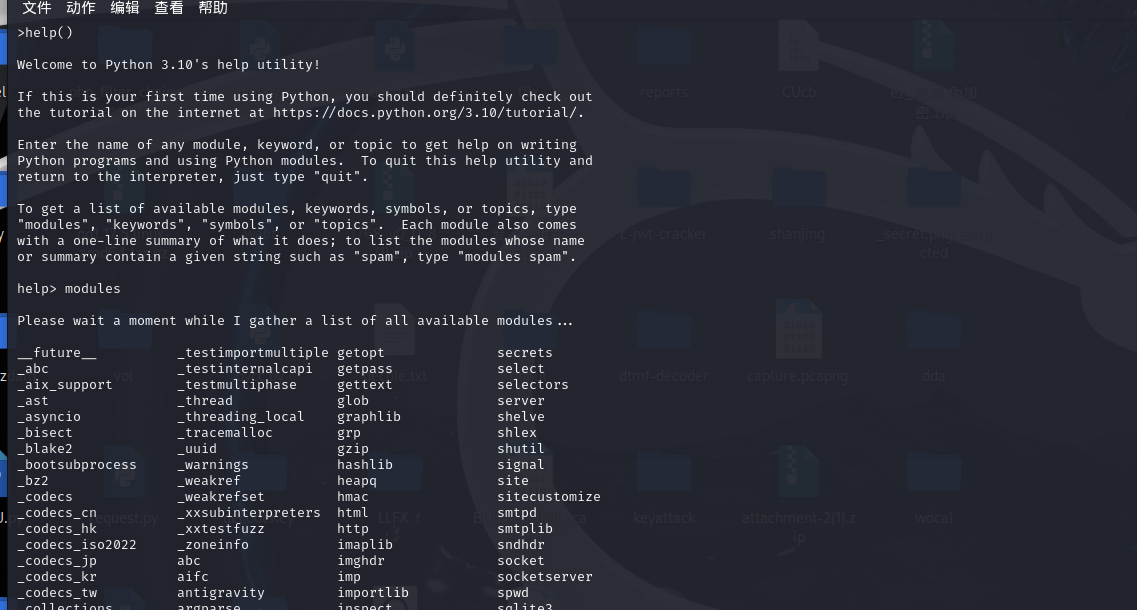Select the "_bootsubprocess" module entry
The image size is (1137, 610).
[77, 464]
